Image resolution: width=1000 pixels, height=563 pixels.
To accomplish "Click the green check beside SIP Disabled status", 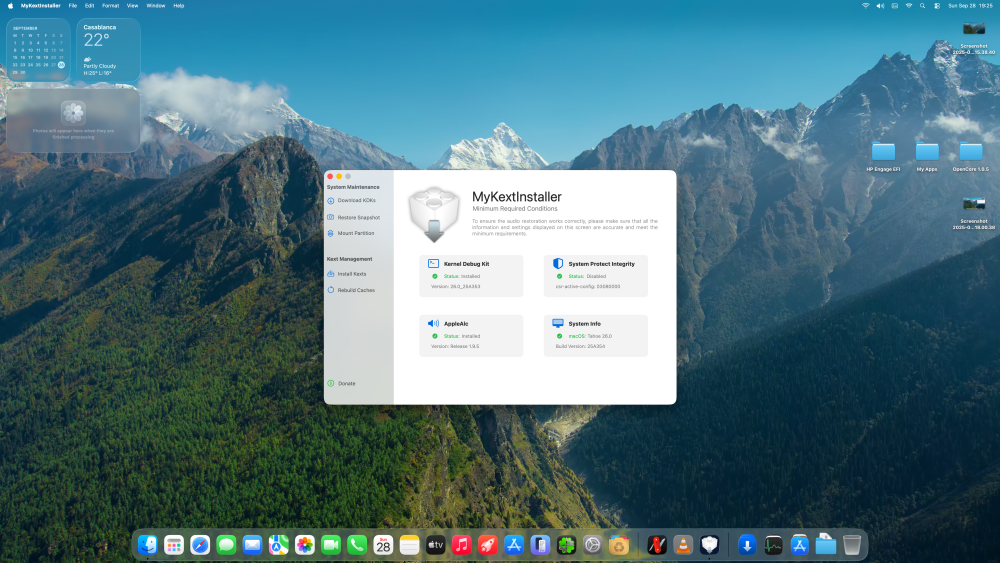I will pyautogui.click(x=559, y=276).
